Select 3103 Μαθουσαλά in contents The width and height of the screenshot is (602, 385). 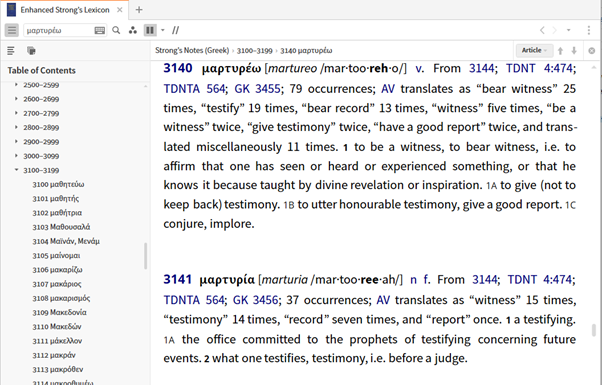tap(61, 227)
